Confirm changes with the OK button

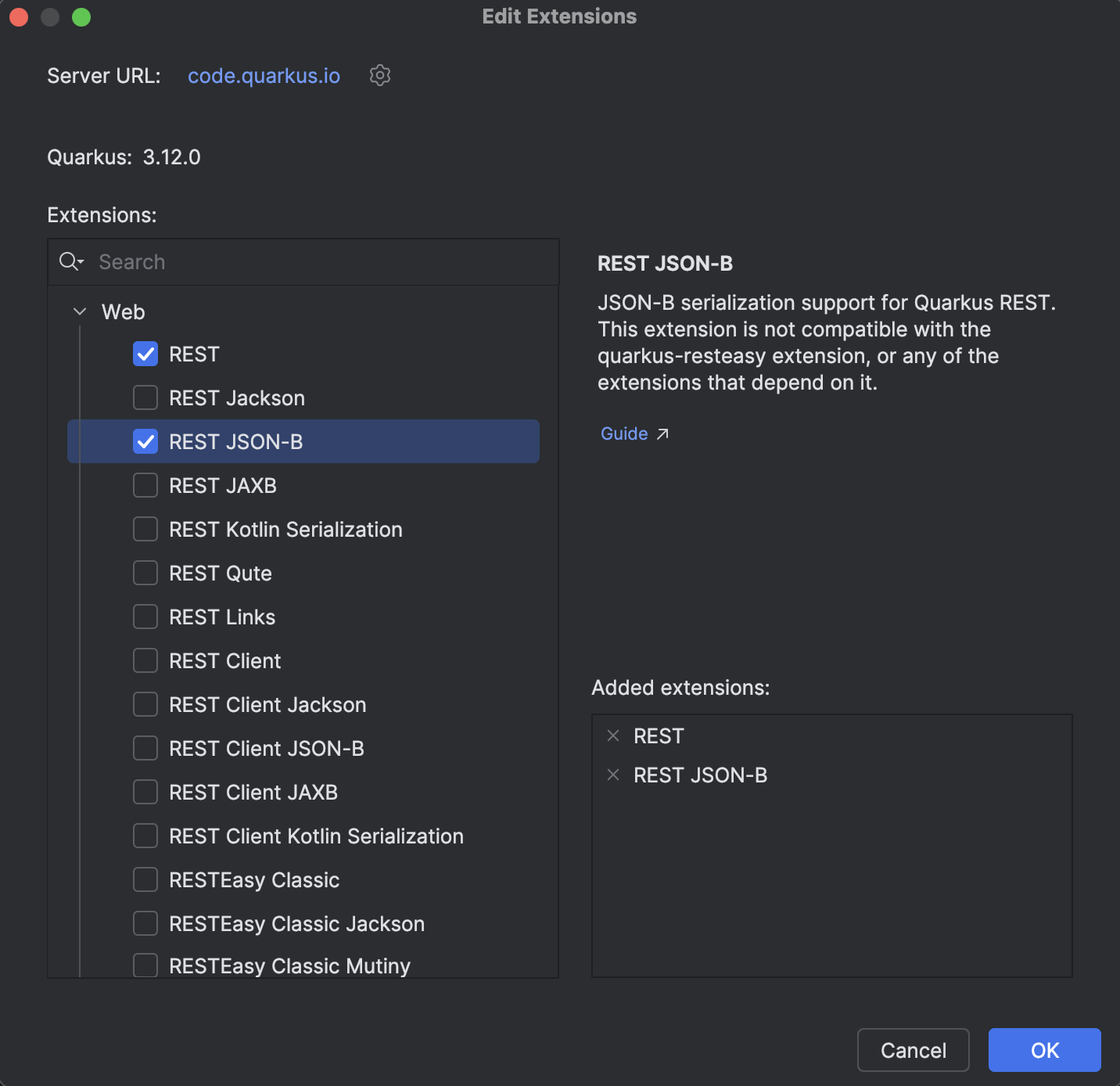(1043, 1050)
